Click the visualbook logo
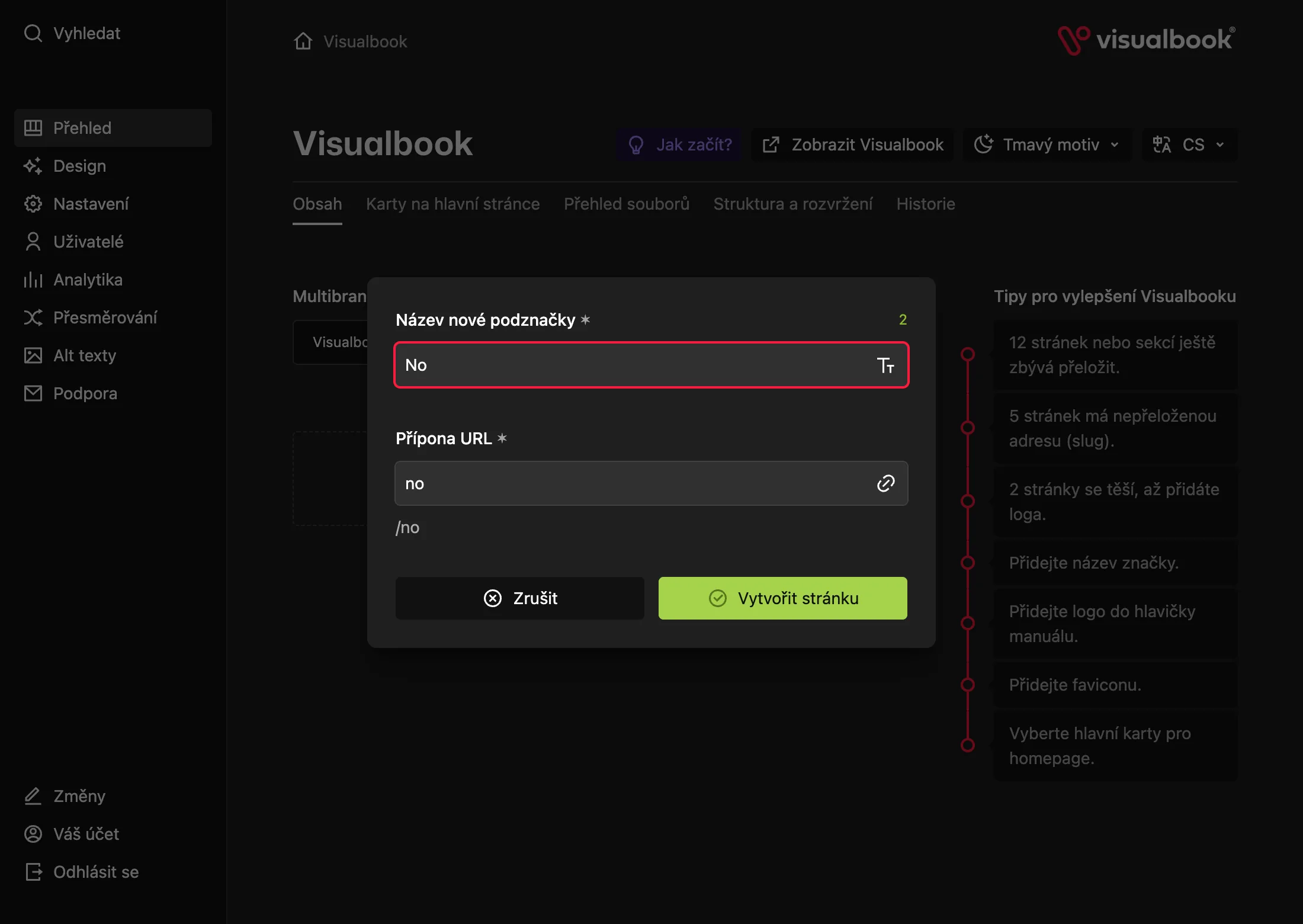The width and height of the screenshot is (1303, 924). pyautogui.click(x=1147, y=40)
